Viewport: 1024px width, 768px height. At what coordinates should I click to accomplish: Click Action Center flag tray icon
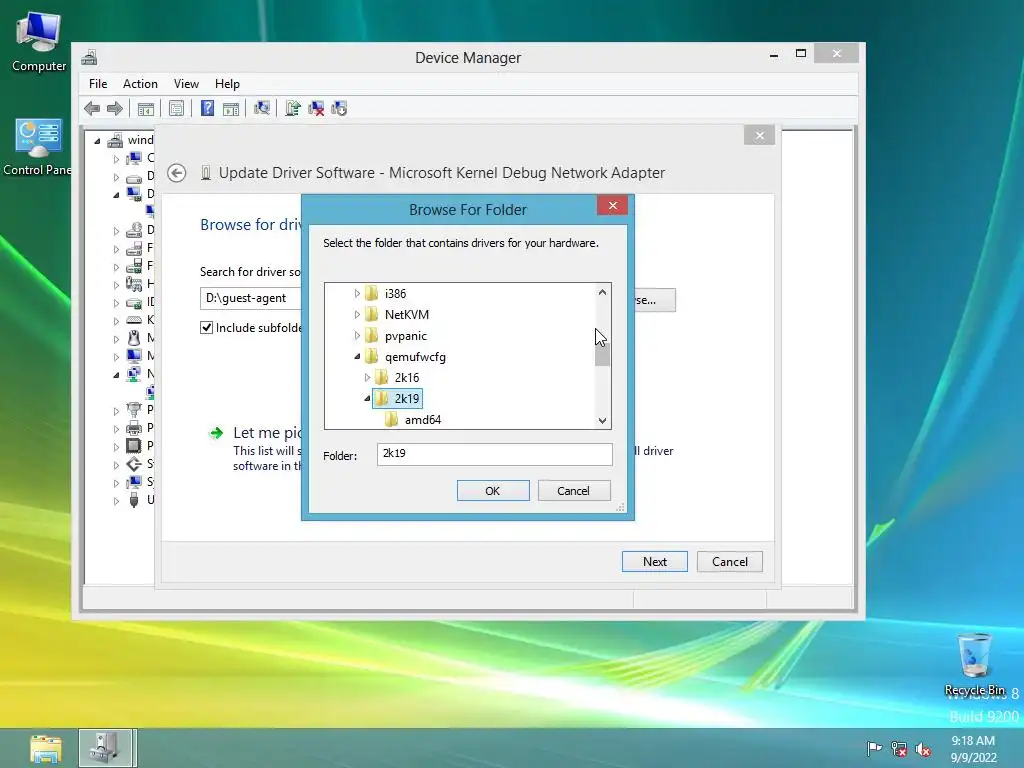tap(874, 748)
